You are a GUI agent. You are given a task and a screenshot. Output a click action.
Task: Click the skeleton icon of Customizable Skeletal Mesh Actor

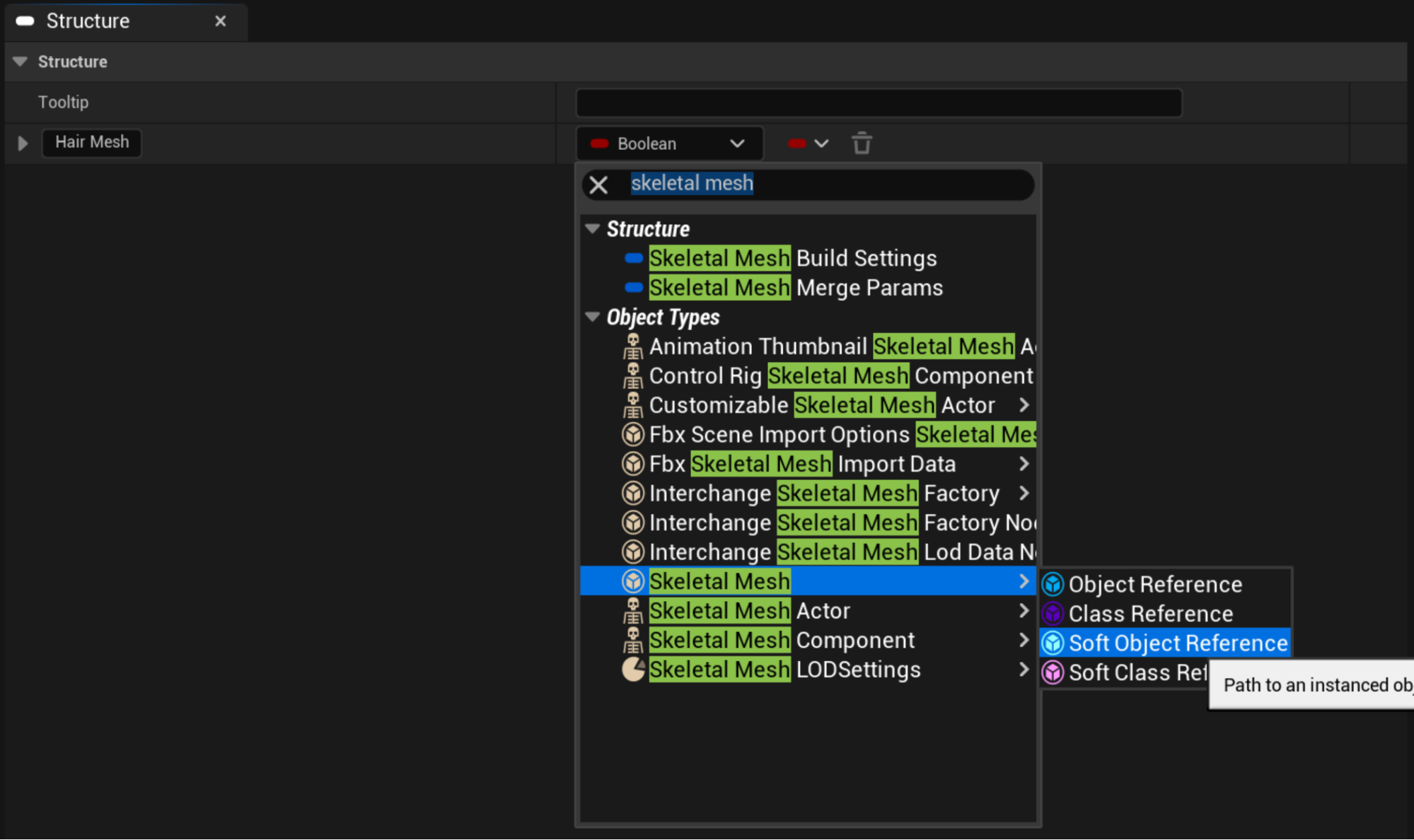pos(633,405)
